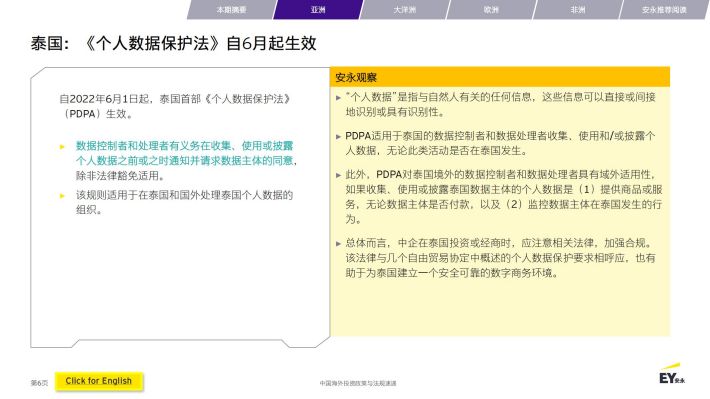Click the 安永观察 orange header bar
The height and width of the screenshot is (399, 710).
pyautogui.click(x=500, y=77)
